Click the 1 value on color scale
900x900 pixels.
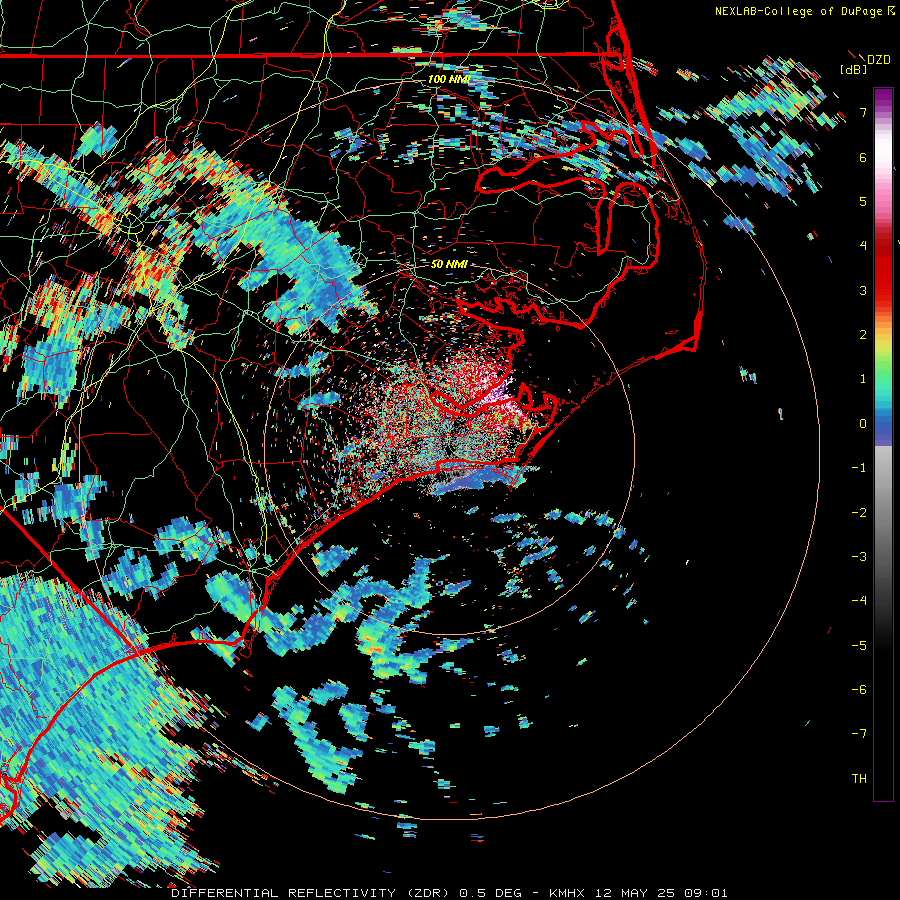click(863, 379)
